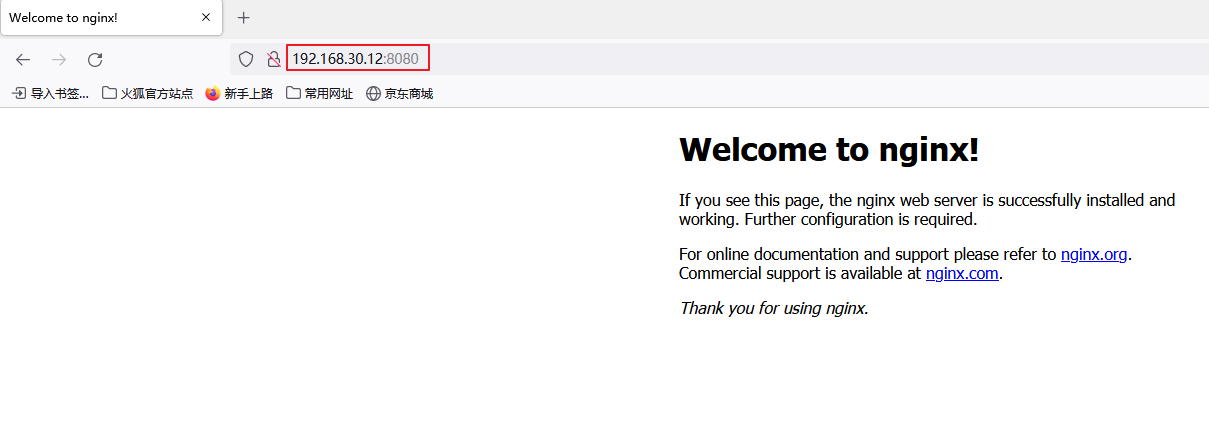The image size is (1209, 421).
Task: Click the 'Commercial support is available at' text
Action: point(800,273)
